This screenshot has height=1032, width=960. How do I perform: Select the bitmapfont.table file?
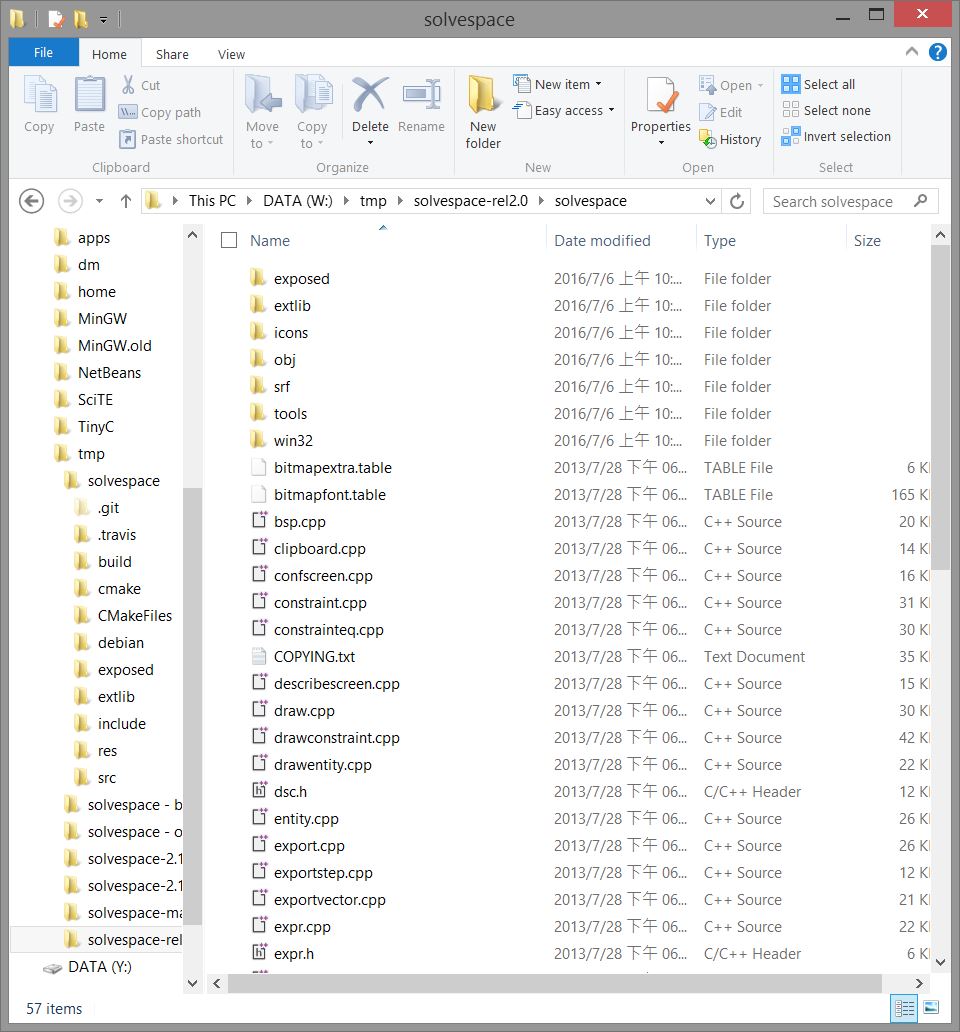tap(330, 495)
